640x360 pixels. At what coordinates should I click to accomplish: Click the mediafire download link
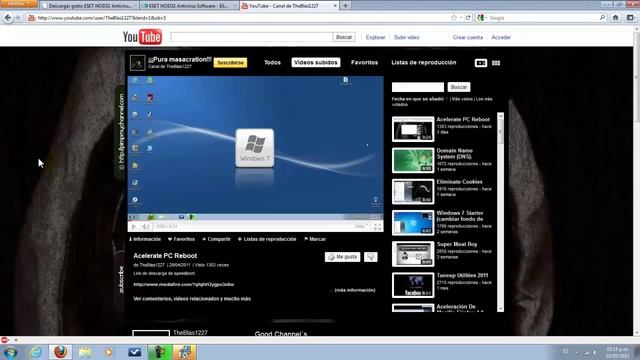click(x=184, y=284)
